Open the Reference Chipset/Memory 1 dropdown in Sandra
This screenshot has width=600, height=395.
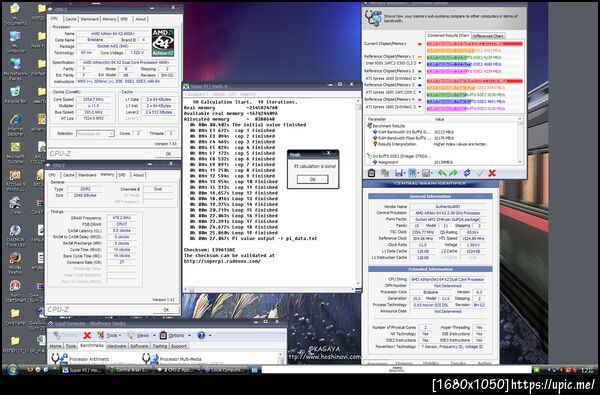pos(419,63)
